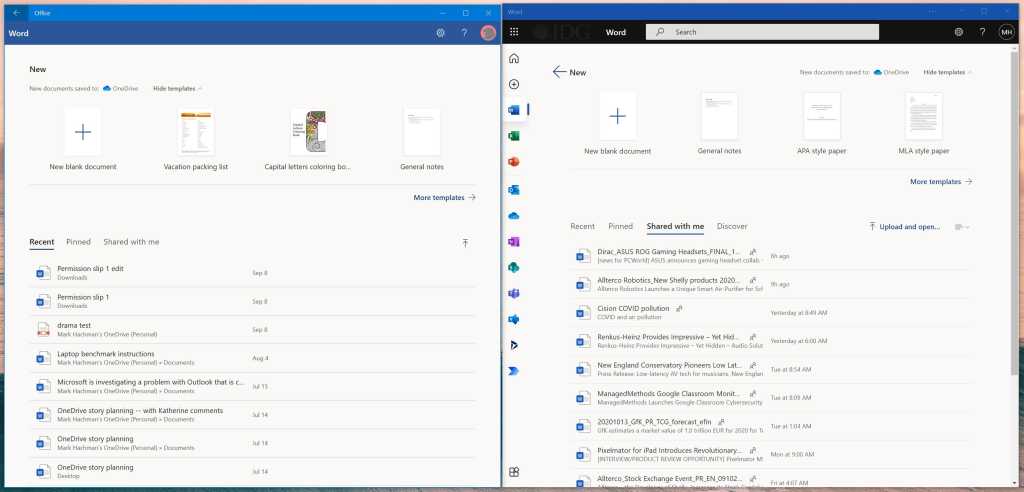
Task: Select Shared with me tab in right window
Action: click(675, 226)
